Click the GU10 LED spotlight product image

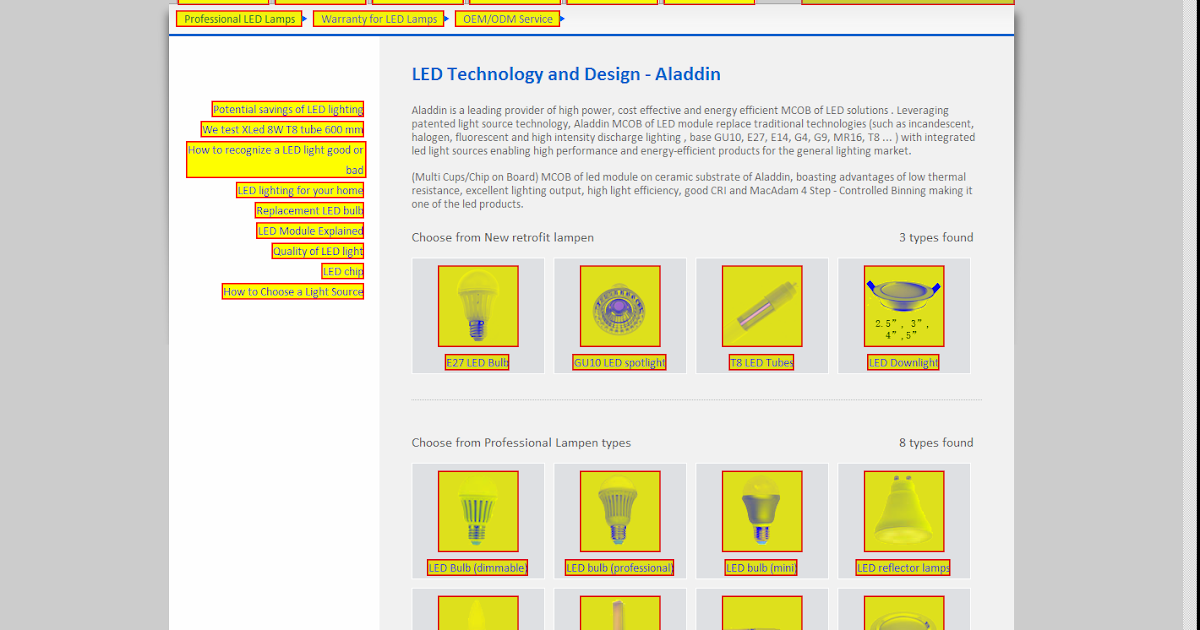(x=620, y=306)
